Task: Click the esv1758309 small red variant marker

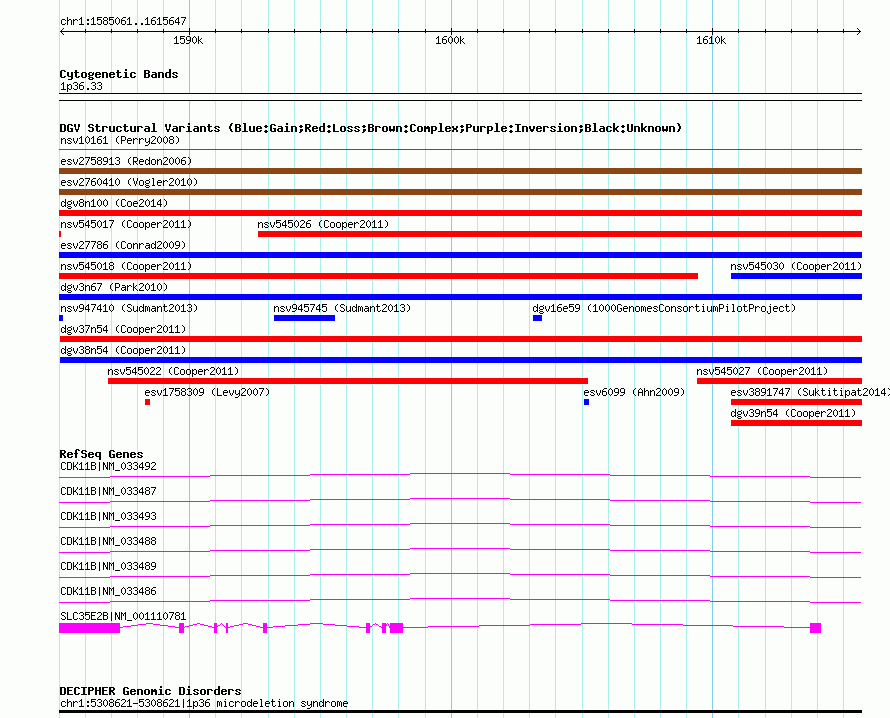Action: 147,402
